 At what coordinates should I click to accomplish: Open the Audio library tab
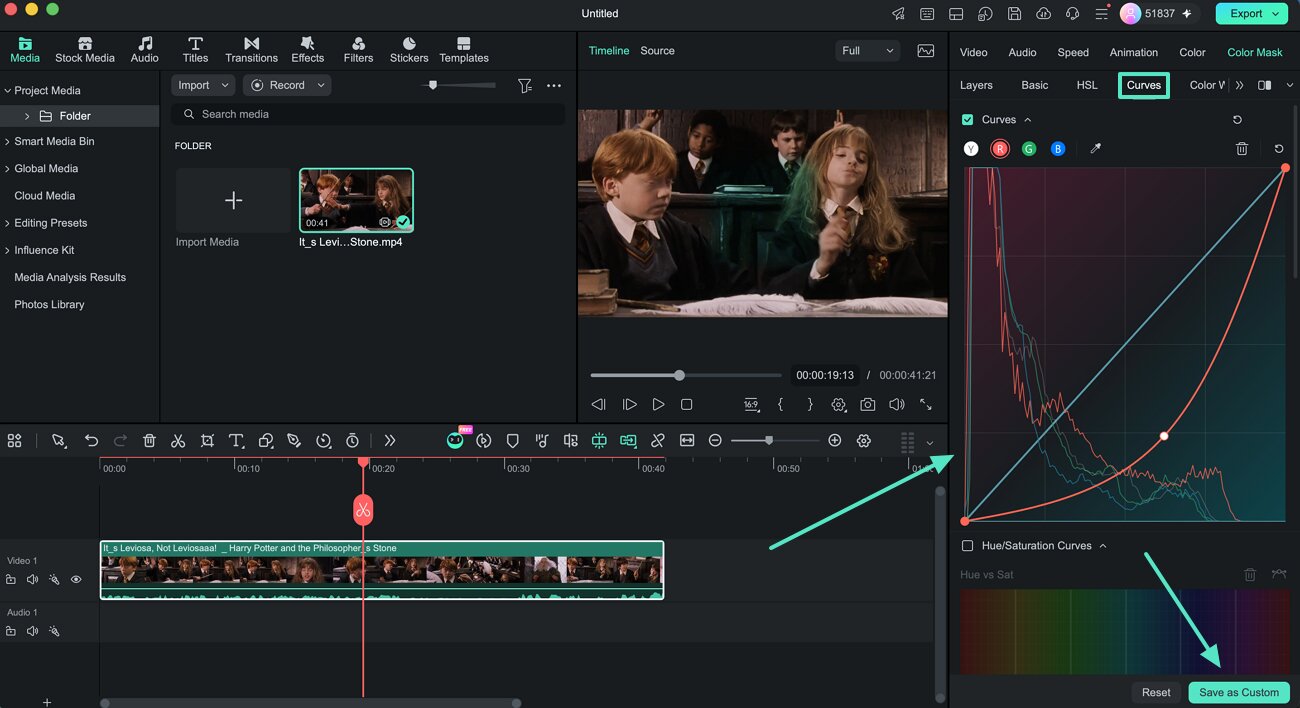(145, 50)
